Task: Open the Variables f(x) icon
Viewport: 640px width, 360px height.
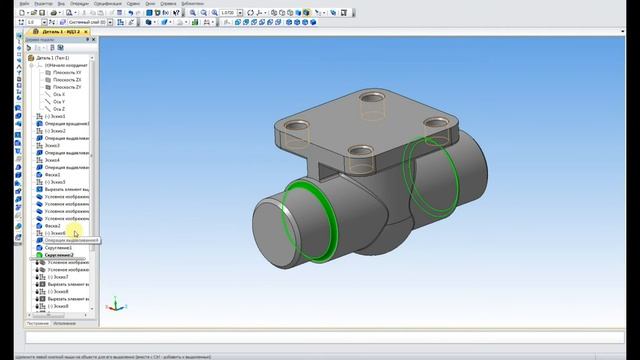Action: 166,13
